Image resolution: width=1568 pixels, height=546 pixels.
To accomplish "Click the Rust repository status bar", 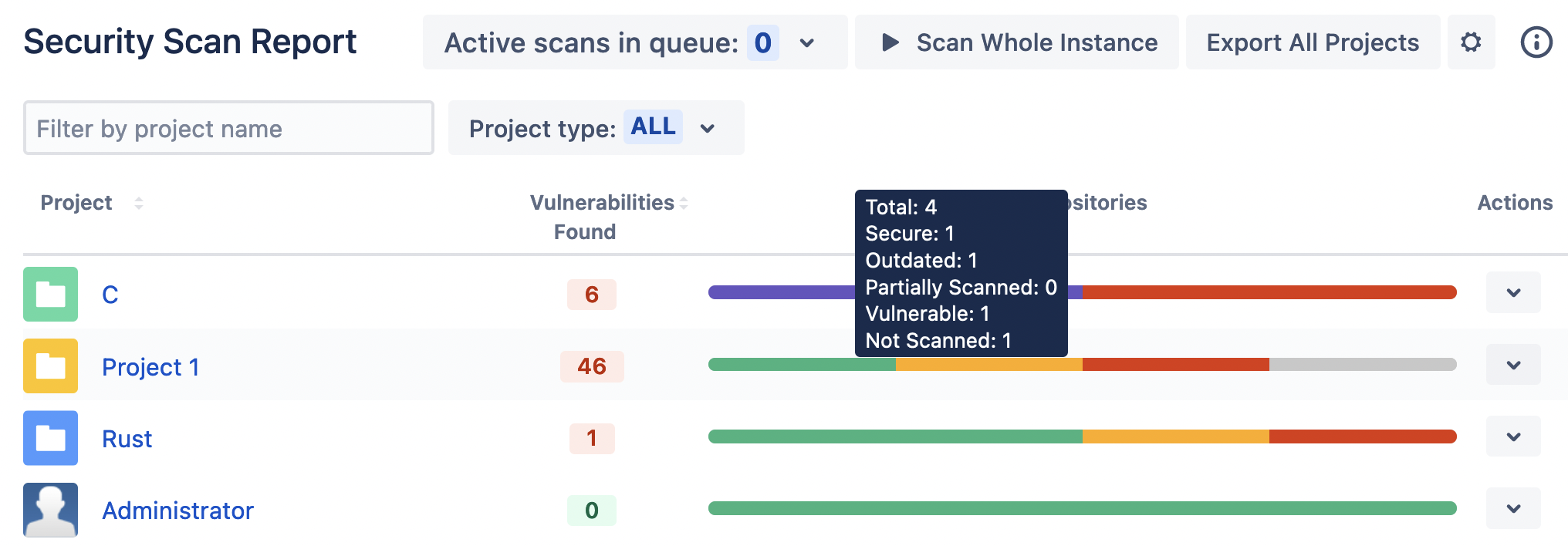I will click(1082, 436).
